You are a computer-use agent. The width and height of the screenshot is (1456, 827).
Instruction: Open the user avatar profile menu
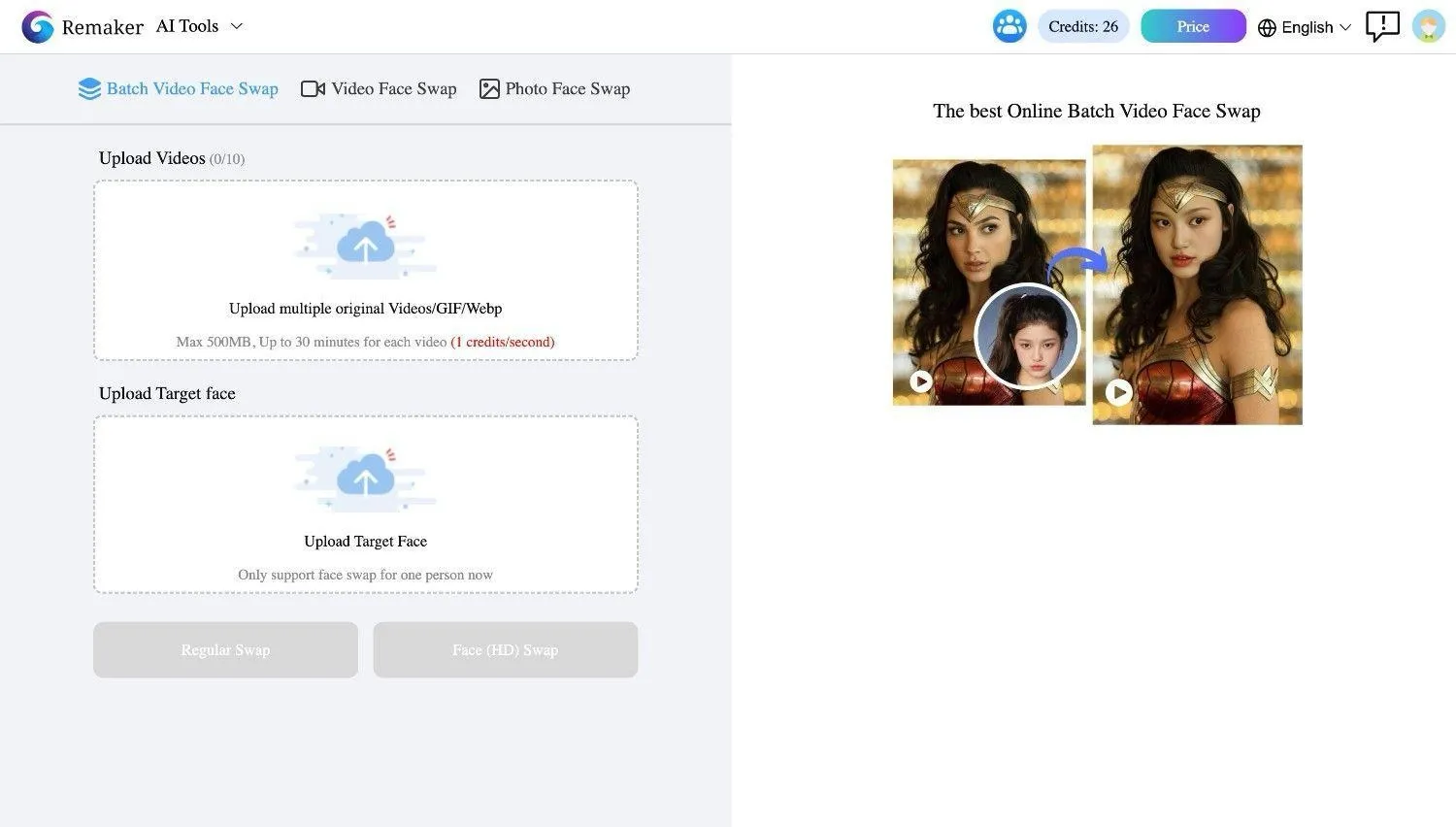click(1429, 26)
